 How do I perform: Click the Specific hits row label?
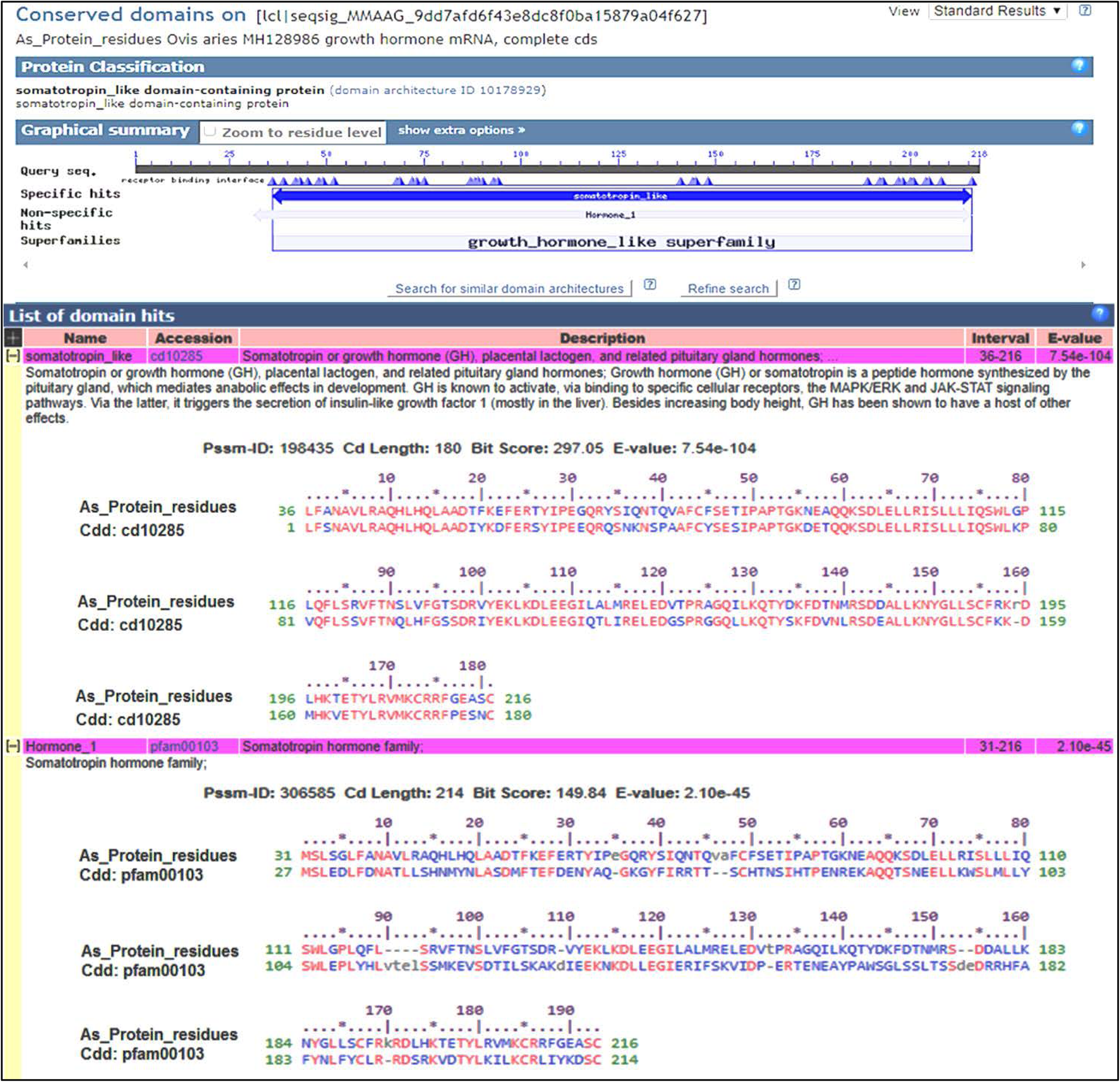[70, 193]
